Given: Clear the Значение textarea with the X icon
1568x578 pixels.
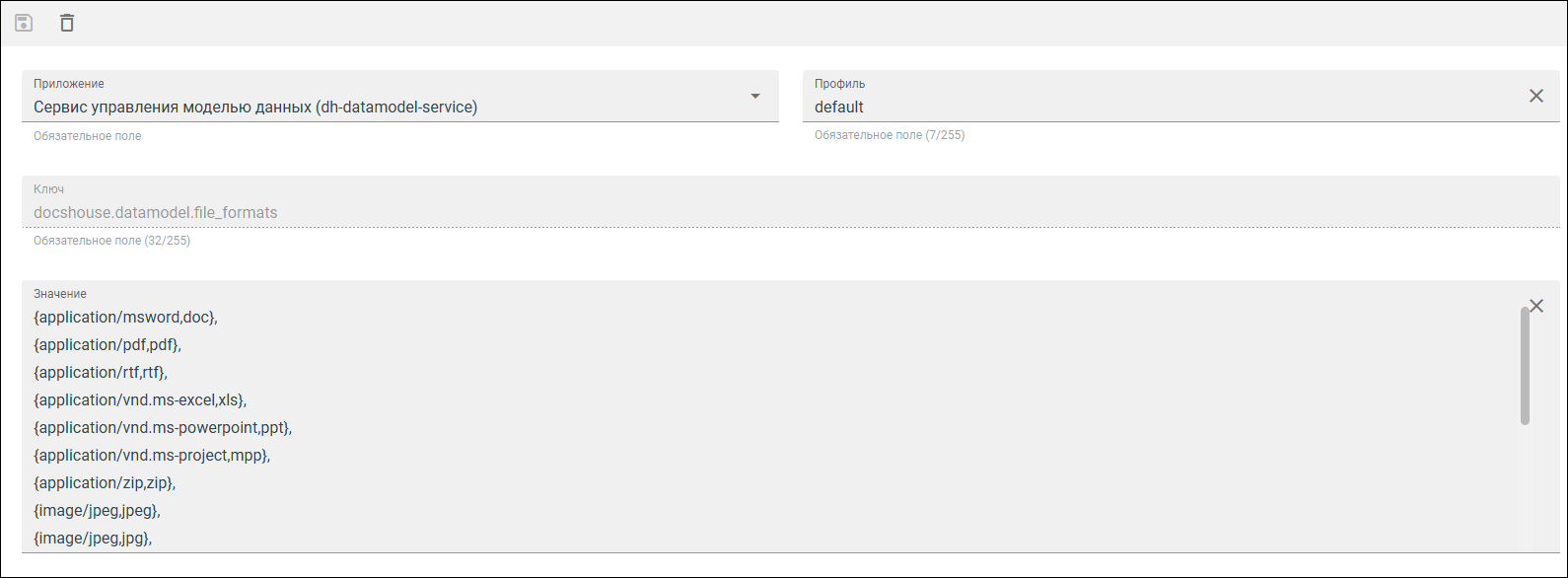Looking at the screenshot, I should tap(1536, 306).
